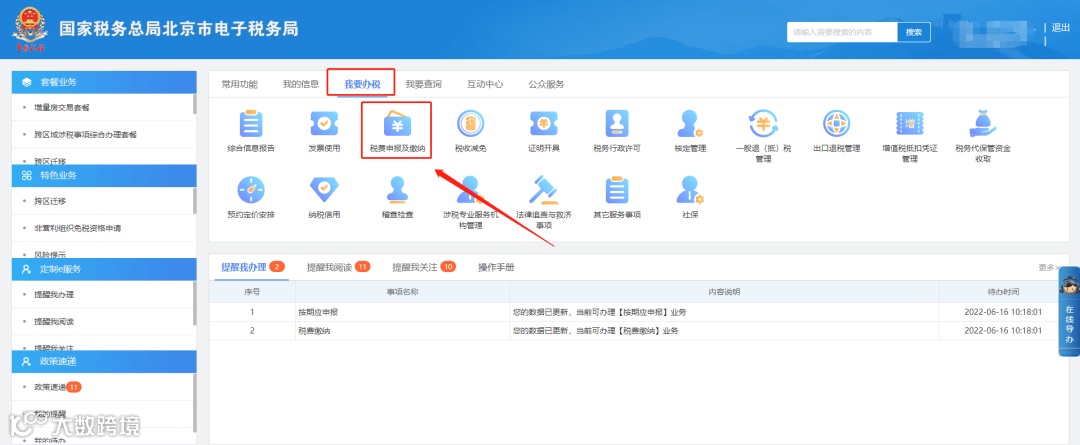Screen dimensions: 1080x445
Task: Open the 操作手册 tab
Action: pyautogui.click(x=496, y=267)
